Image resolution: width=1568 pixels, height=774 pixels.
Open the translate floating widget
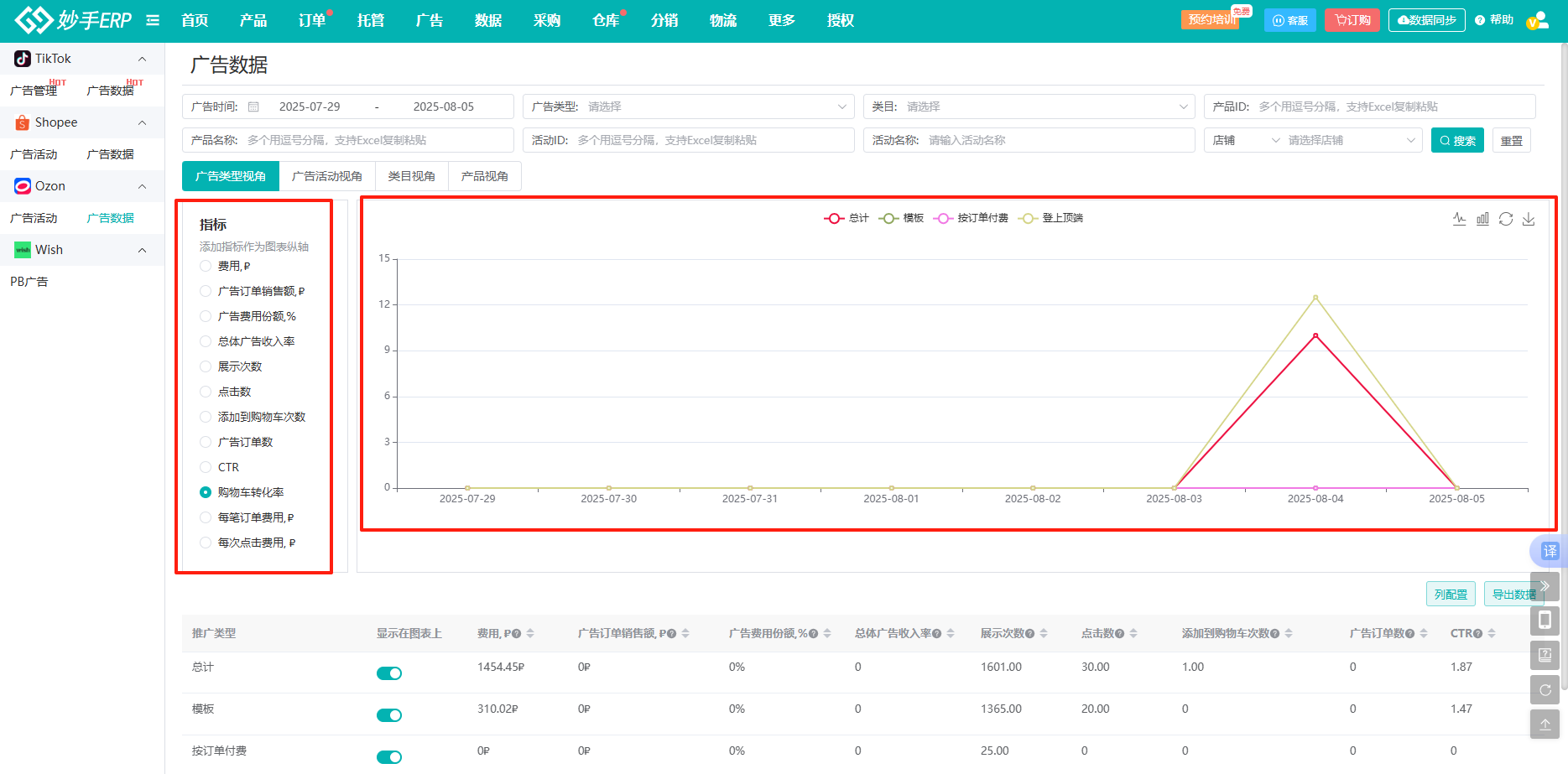click(1549, 551)
